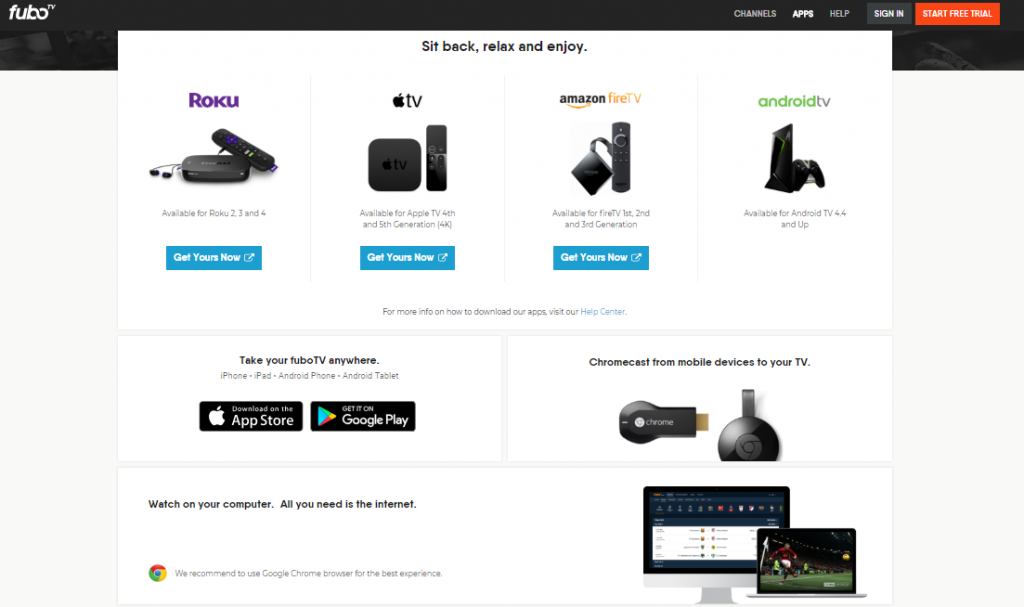1024x607 pixels.
Task: Click the Sign In button
Action: coord(889,14)
